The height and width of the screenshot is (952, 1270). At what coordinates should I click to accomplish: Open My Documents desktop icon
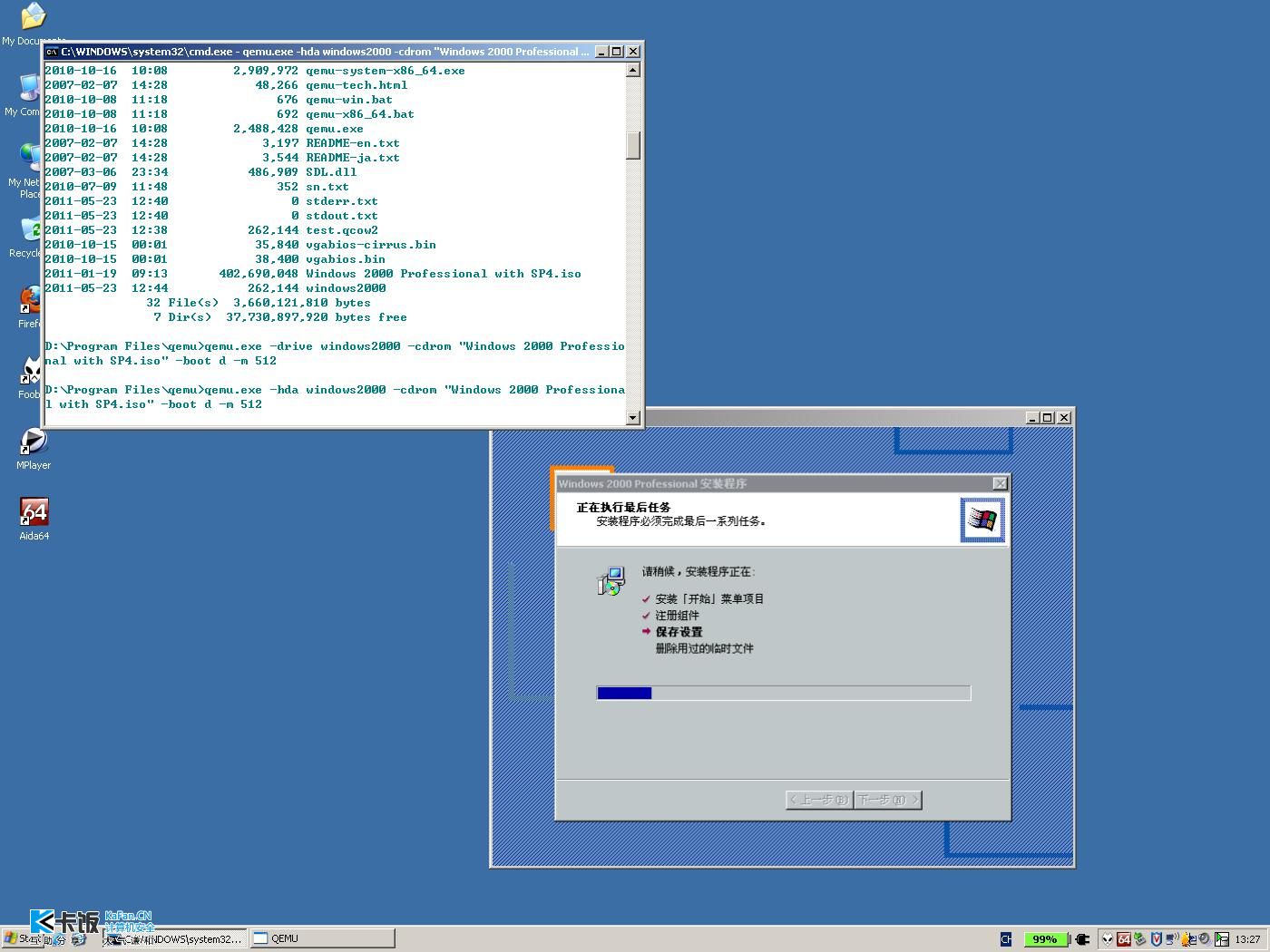[33, 15]
